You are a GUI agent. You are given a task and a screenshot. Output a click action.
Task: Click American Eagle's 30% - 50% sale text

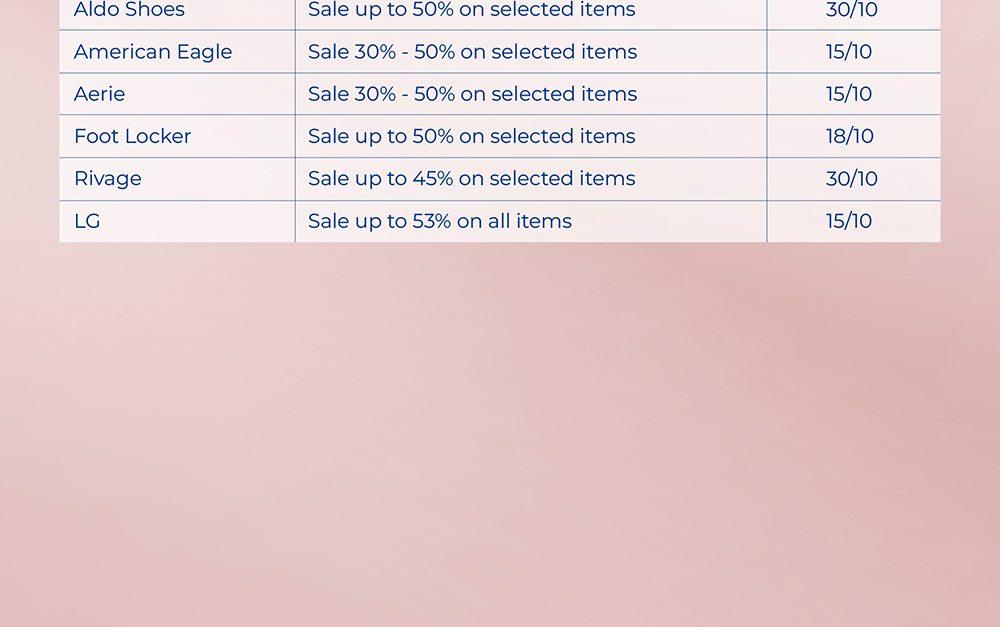(x=472, y=52)
